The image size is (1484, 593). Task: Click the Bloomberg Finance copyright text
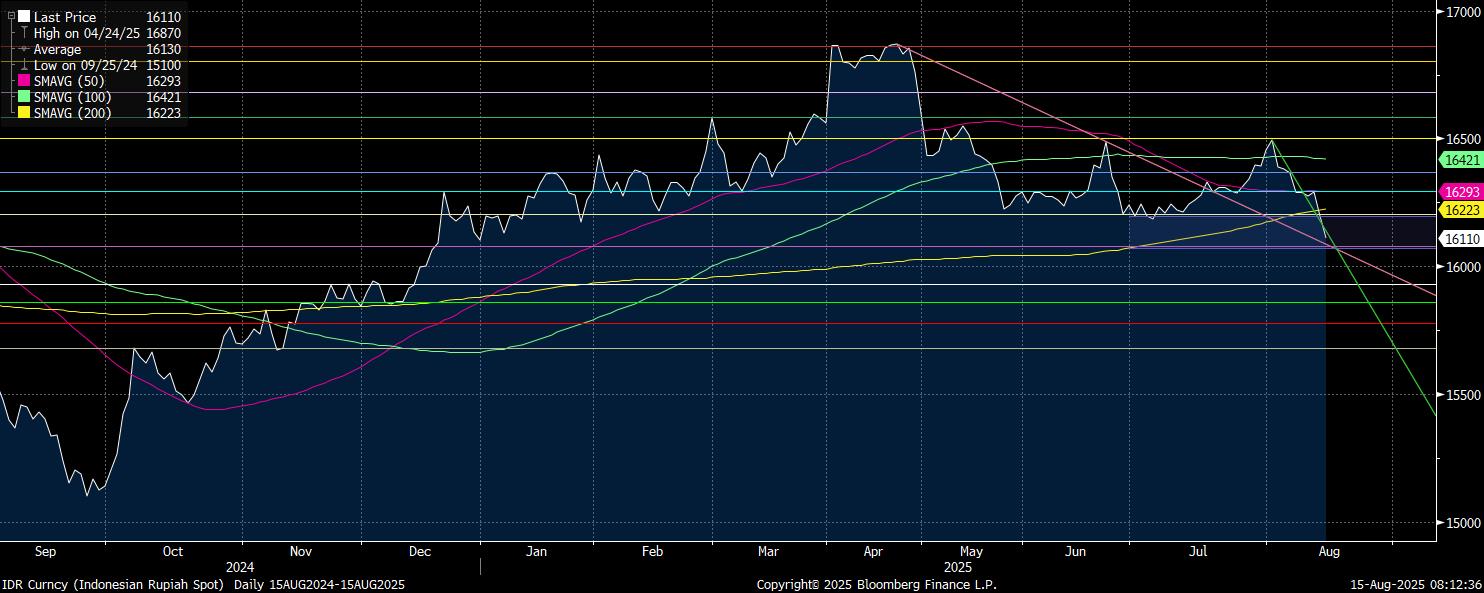coord(876,584)
